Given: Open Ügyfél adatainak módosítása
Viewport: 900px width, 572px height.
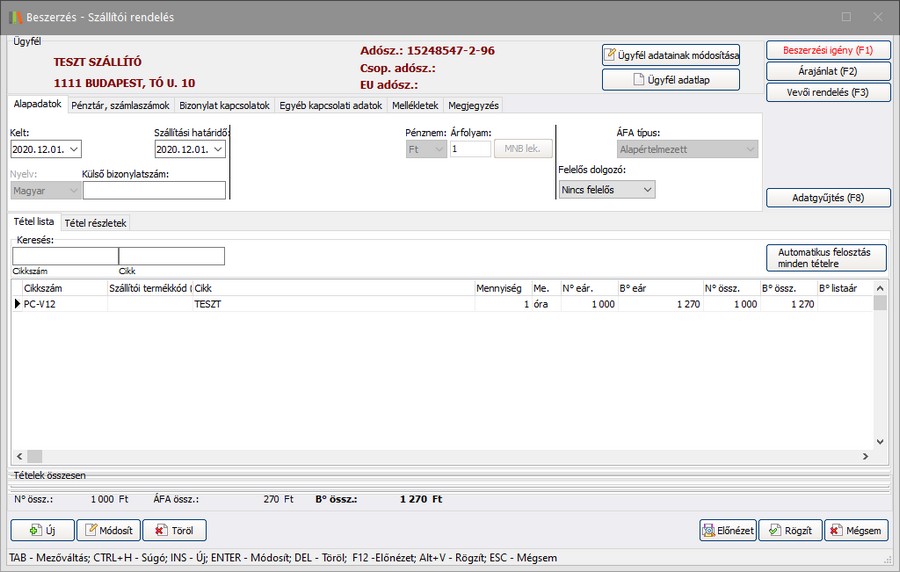Looking at the screenshot, I should click(671, 55).
